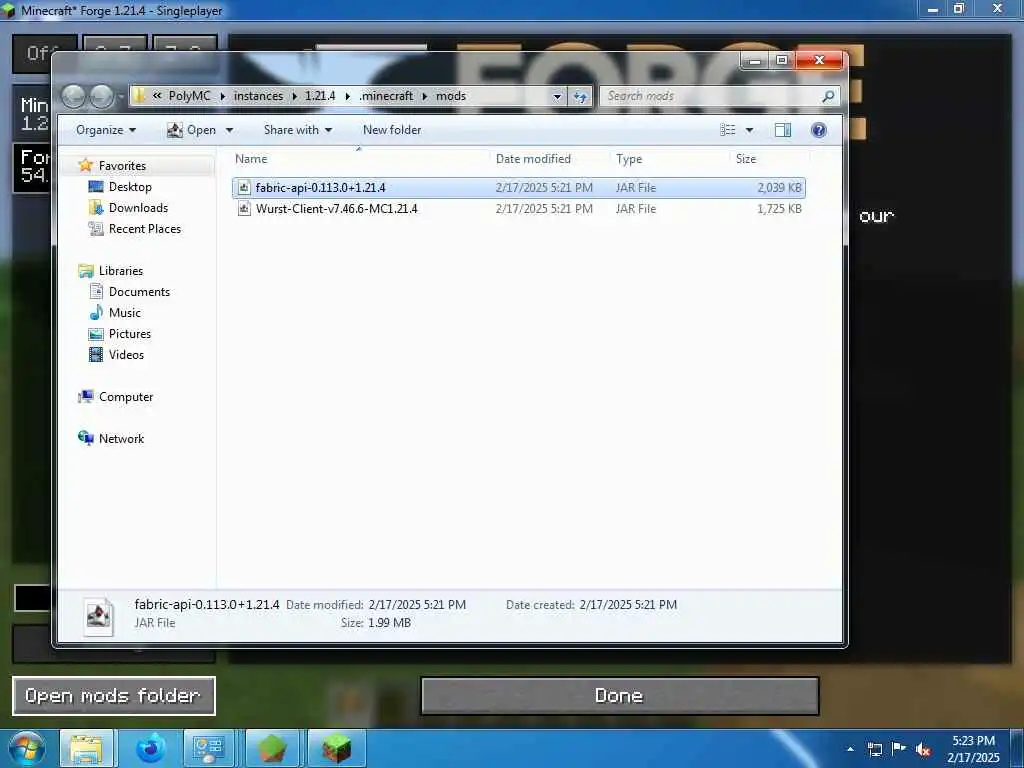Click the fabric-api JAR file icon
Image resolution: width=1024 pixels, height=768 pixels.
[244, 187]
